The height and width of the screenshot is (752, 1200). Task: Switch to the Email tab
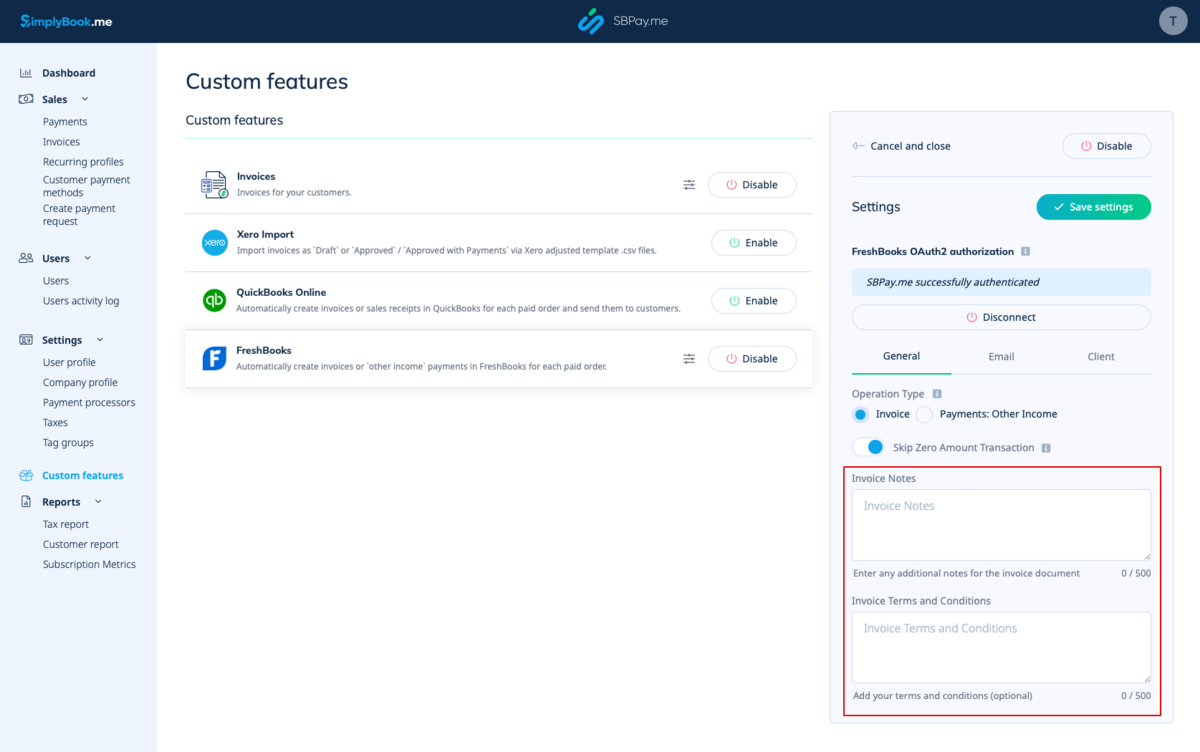(1001, 357)
